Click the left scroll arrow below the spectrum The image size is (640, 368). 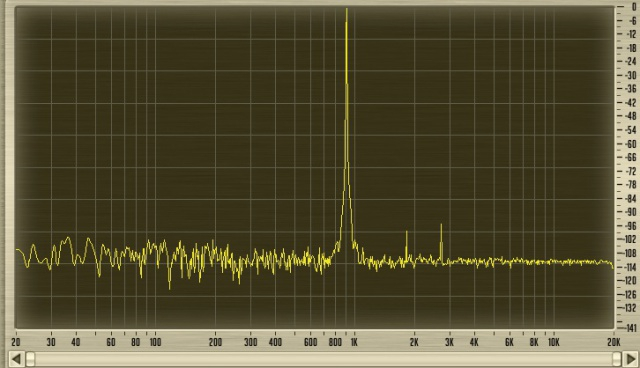point(16,359)
